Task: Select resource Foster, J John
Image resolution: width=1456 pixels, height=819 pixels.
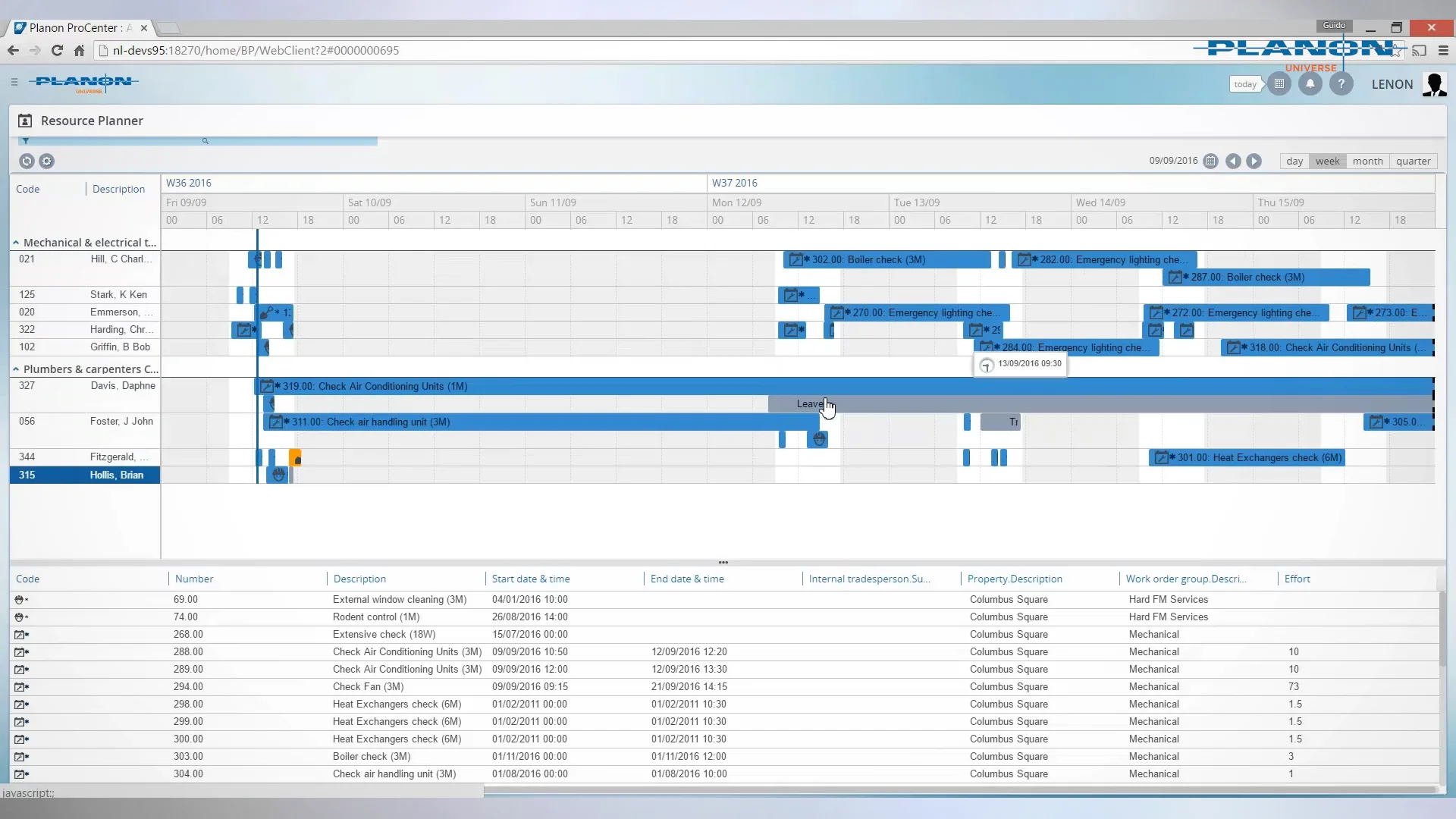Action: [85, 422]
